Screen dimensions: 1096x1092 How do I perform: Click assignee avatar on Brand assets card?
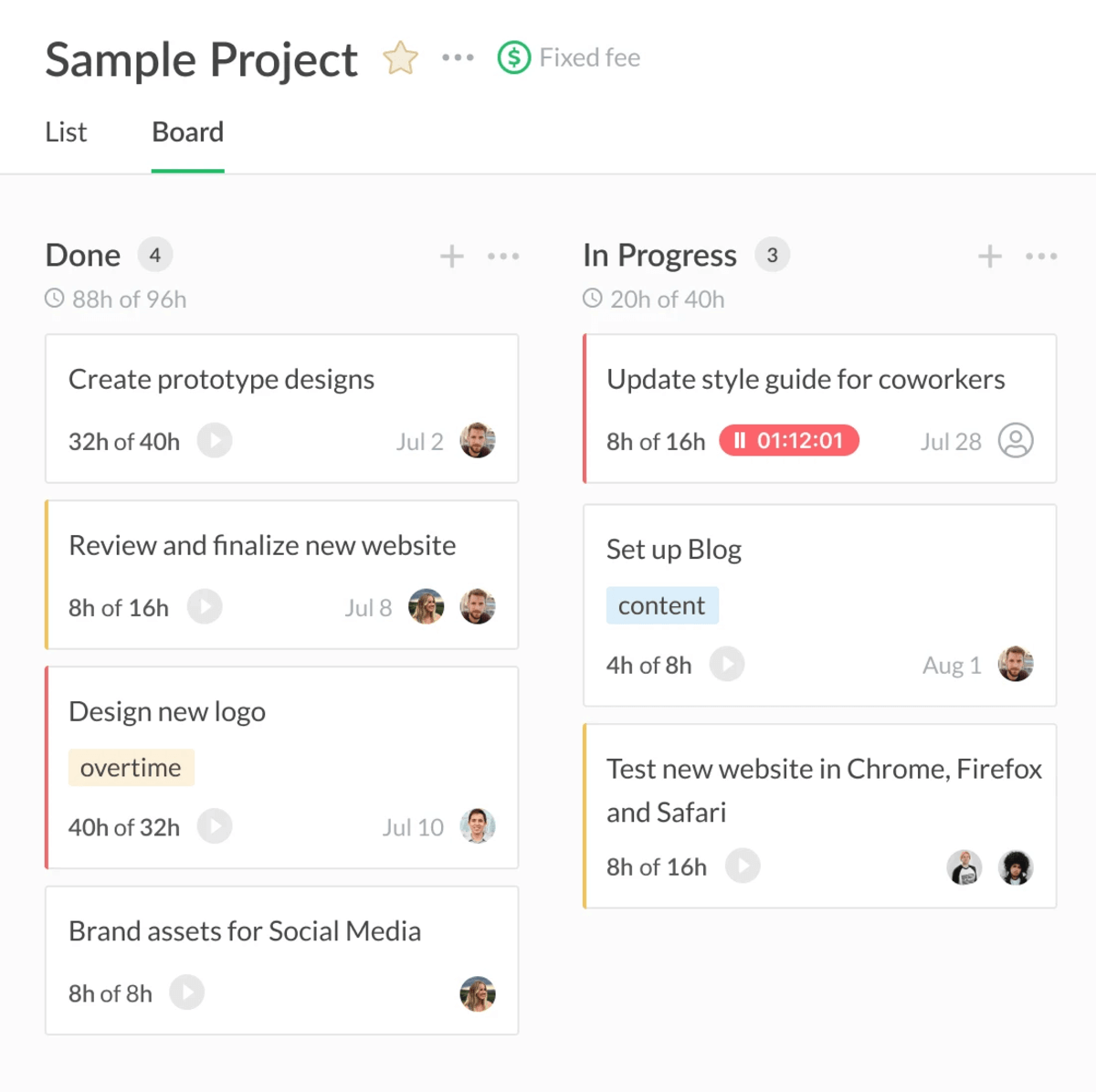477,993
